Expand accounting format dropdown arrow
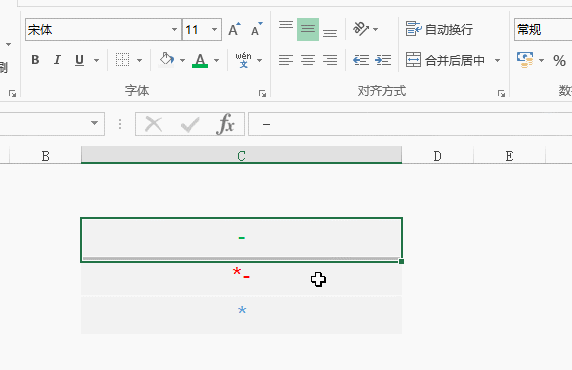Screen dimensions: 572x370 (541, 60)
